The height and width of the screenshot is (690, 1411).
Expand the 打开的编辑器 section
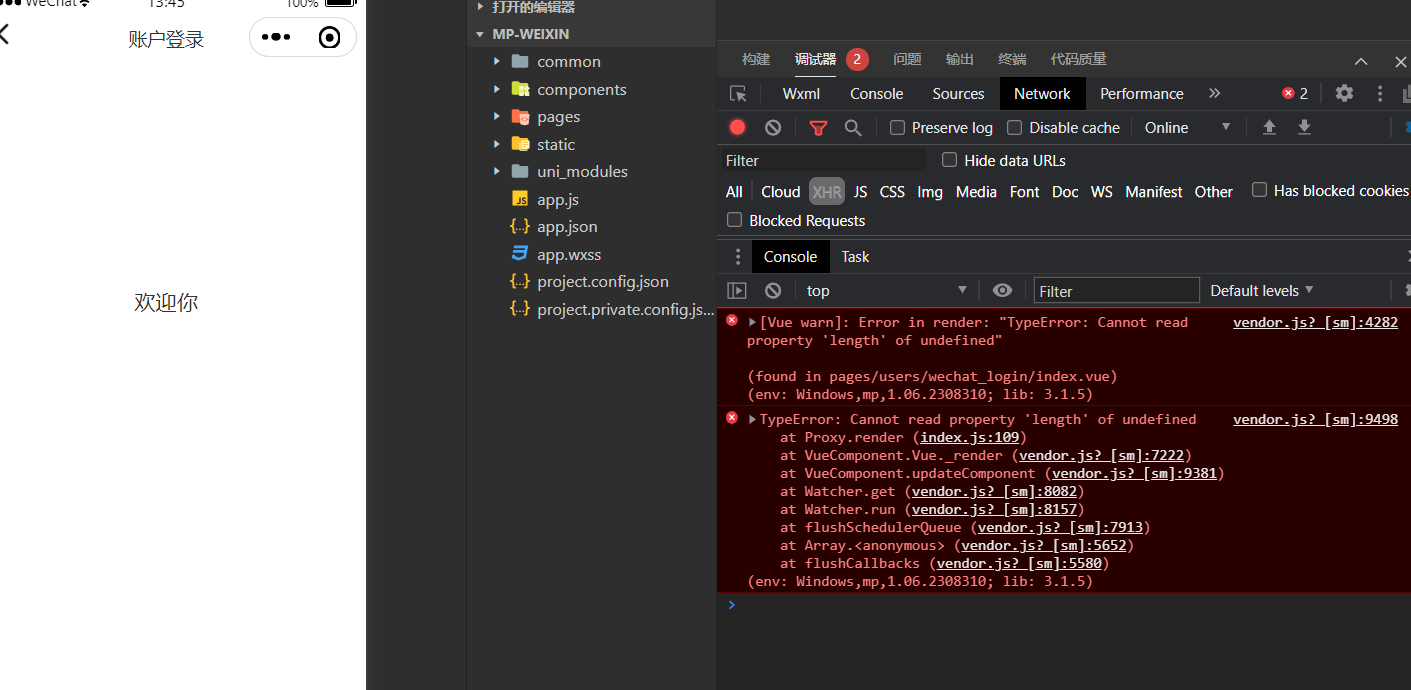(480, 7)
